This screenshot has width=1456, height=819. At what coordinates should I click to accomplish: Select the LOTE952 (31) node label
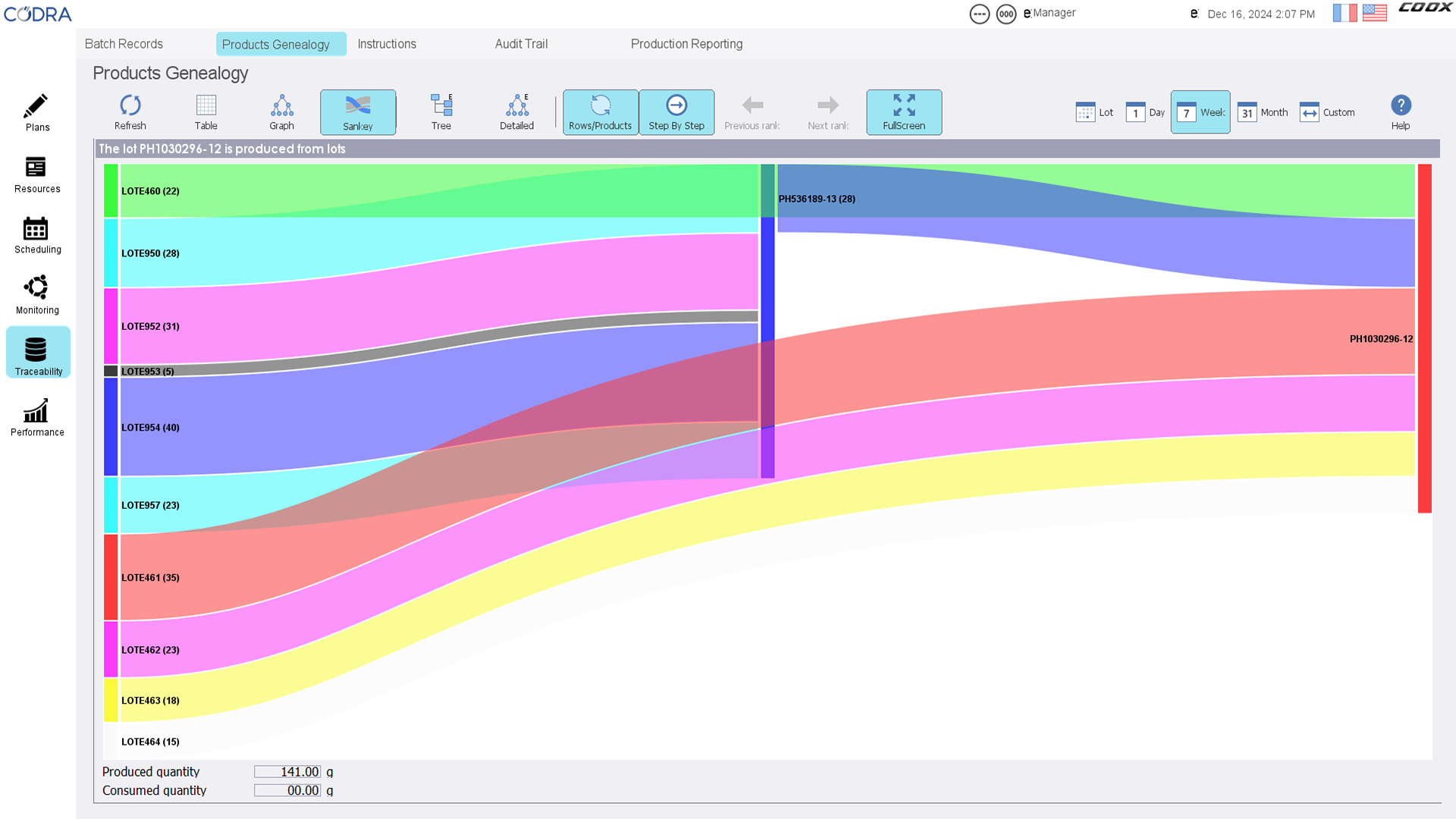pyautogui.click(x=150, y=326)
